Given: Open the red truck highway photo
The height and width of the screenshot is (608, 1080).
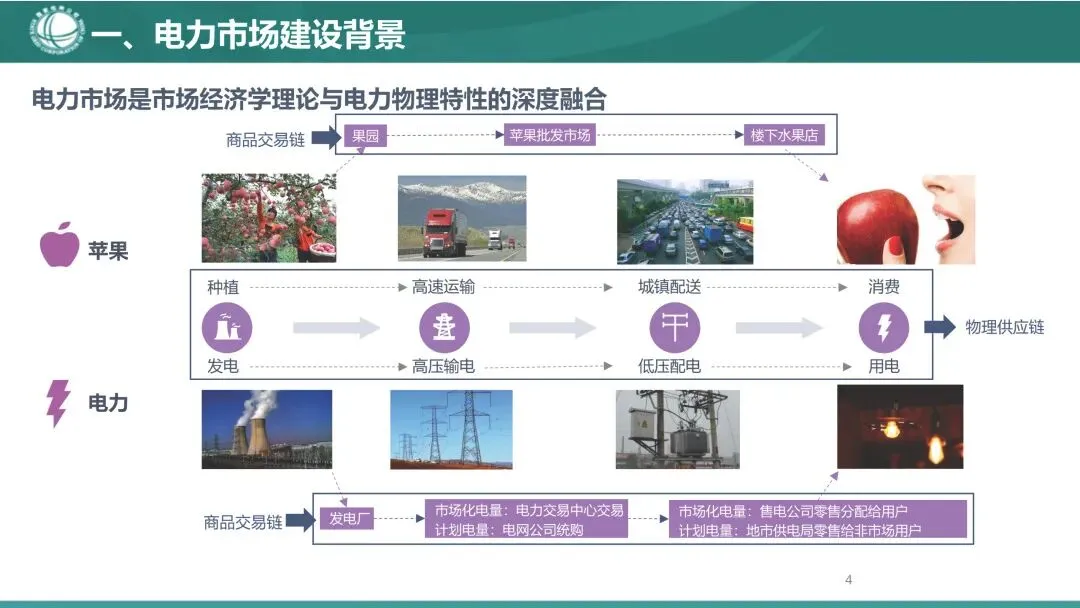Looking at the screenshot, I should pos(462,218).
